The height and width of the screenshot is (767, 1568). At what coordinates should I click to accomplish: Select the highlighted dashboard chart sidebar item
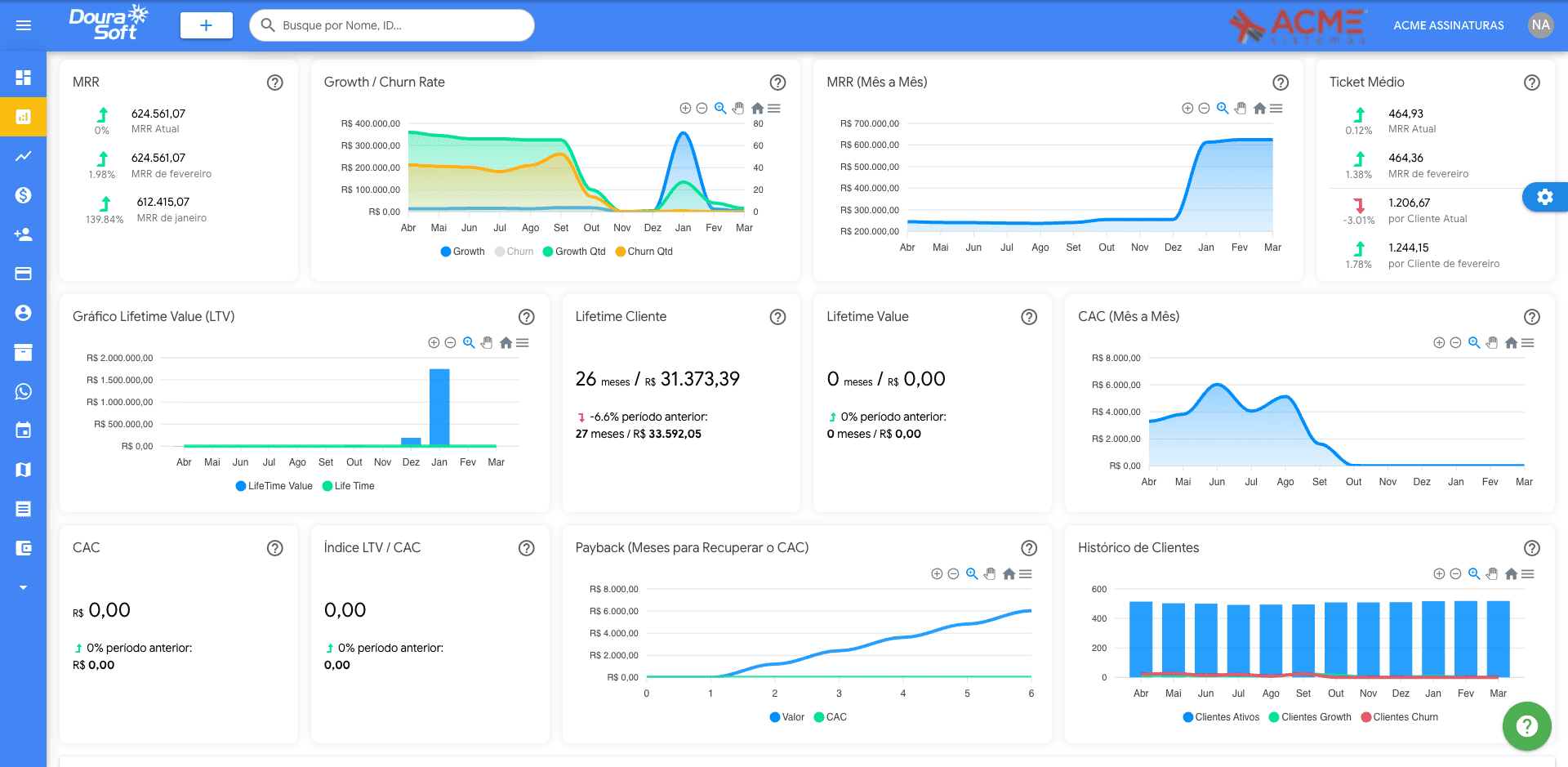[x=24, y=117]
